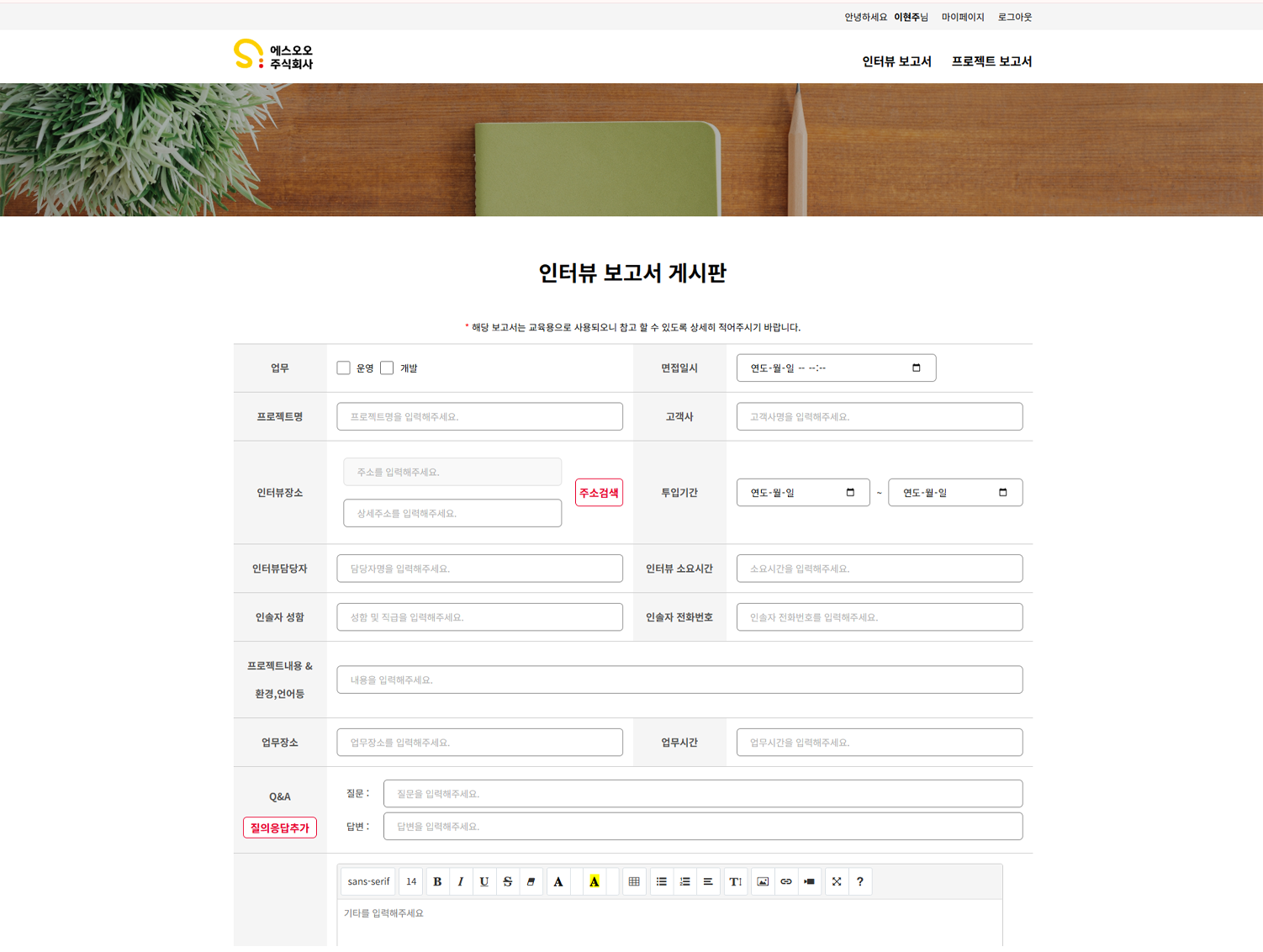Open calendar picker for 투입기간 end date

point(1002,492)
